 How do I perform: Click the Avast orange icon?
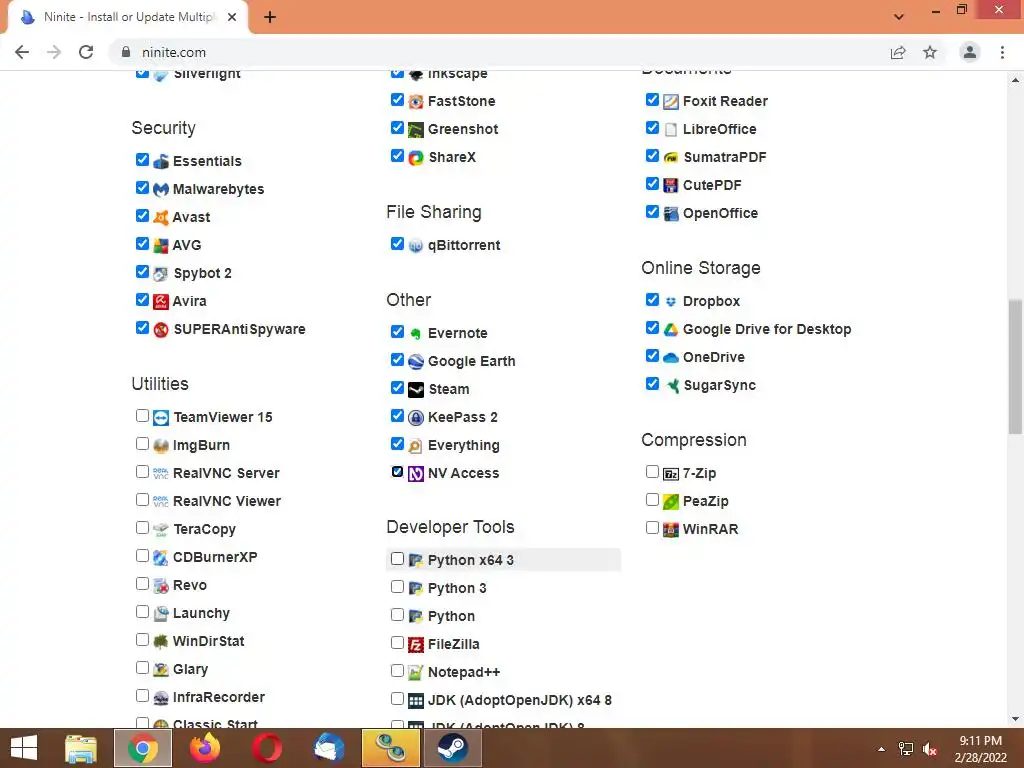click(x=161, y=217)
